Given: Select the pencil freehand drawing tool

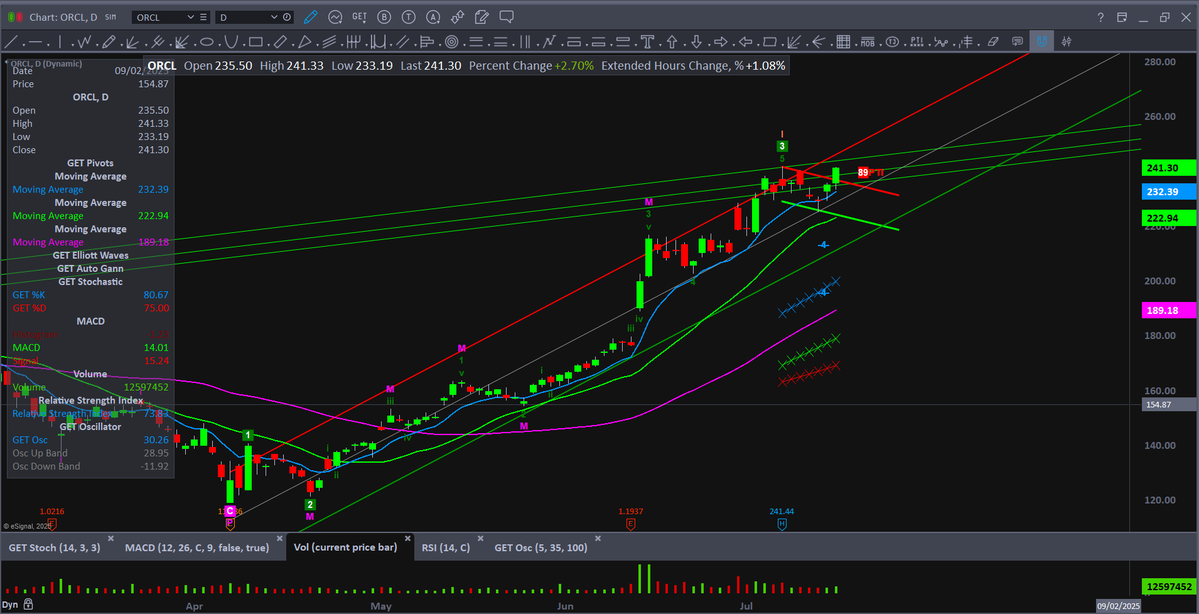Looking at the screenshot, I should 109,41.
